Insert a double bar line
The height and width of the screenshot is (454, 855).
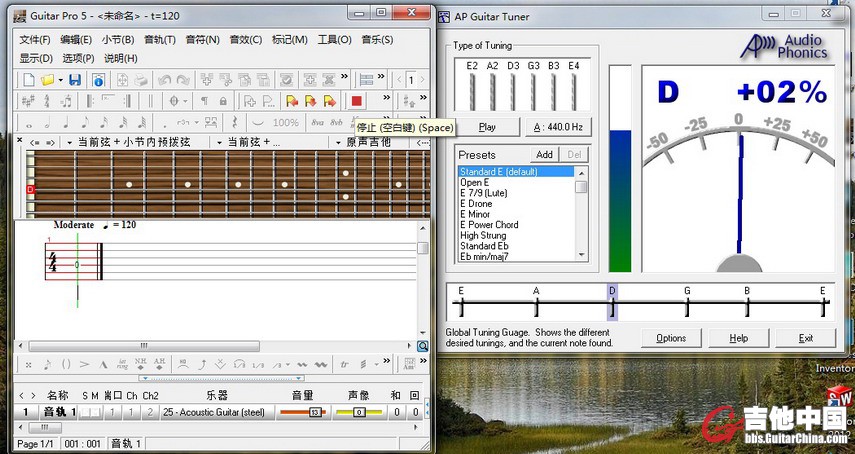[150, 101]
